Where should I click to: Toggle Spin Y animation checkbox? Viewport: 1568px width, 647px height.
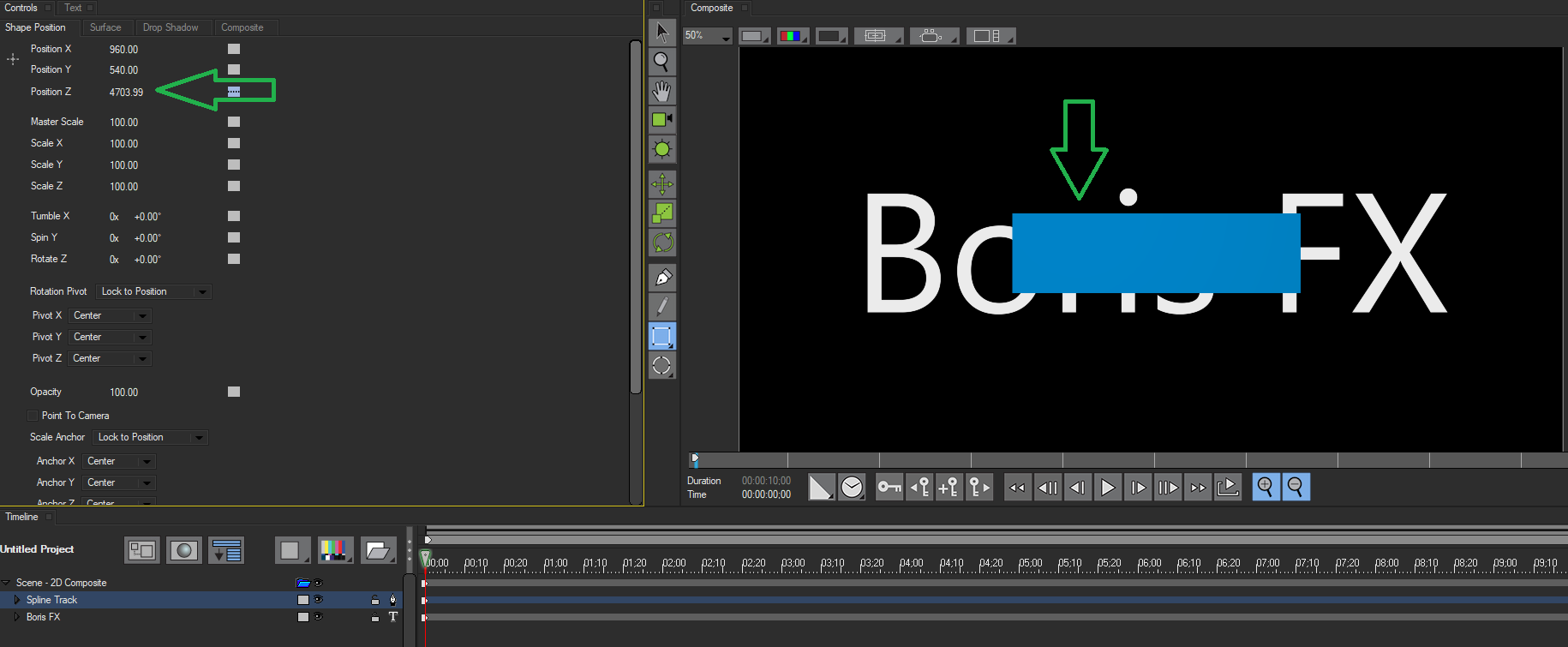[x=234, y=237]
